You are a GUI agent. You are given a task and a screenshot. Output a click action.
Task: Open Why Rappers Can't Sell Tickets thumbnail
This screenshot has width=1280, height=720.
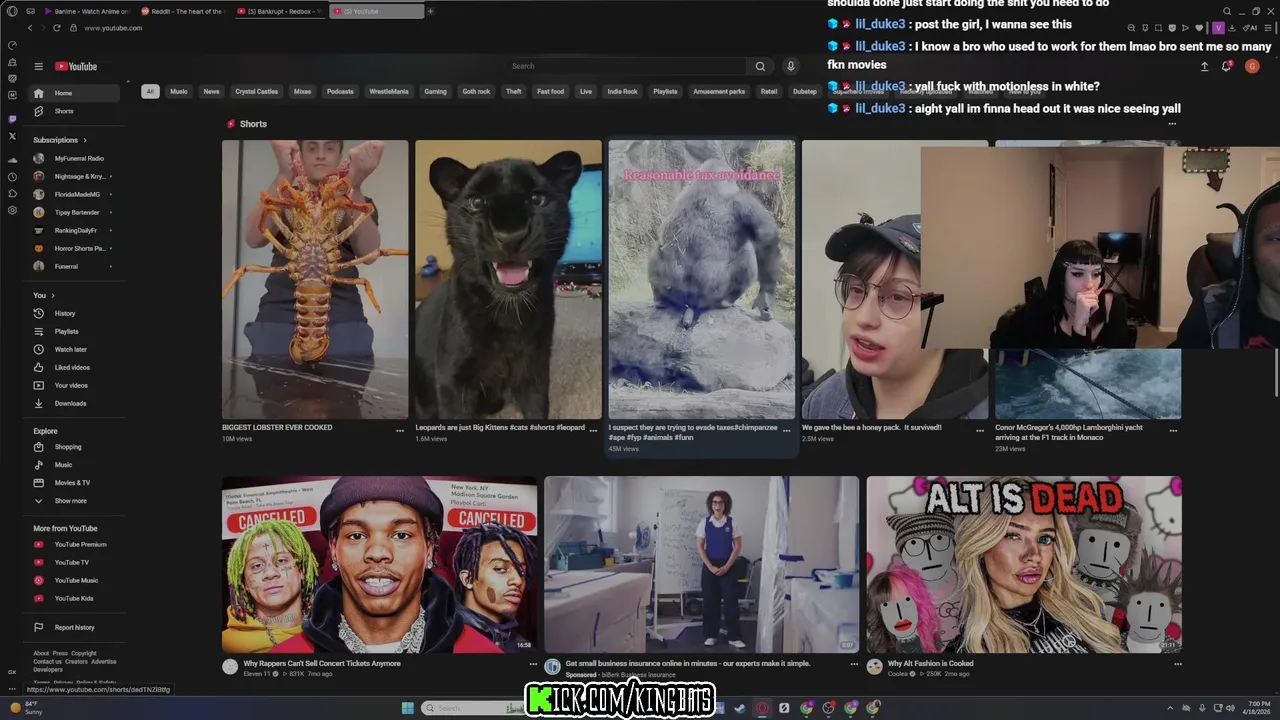(379, 564)
